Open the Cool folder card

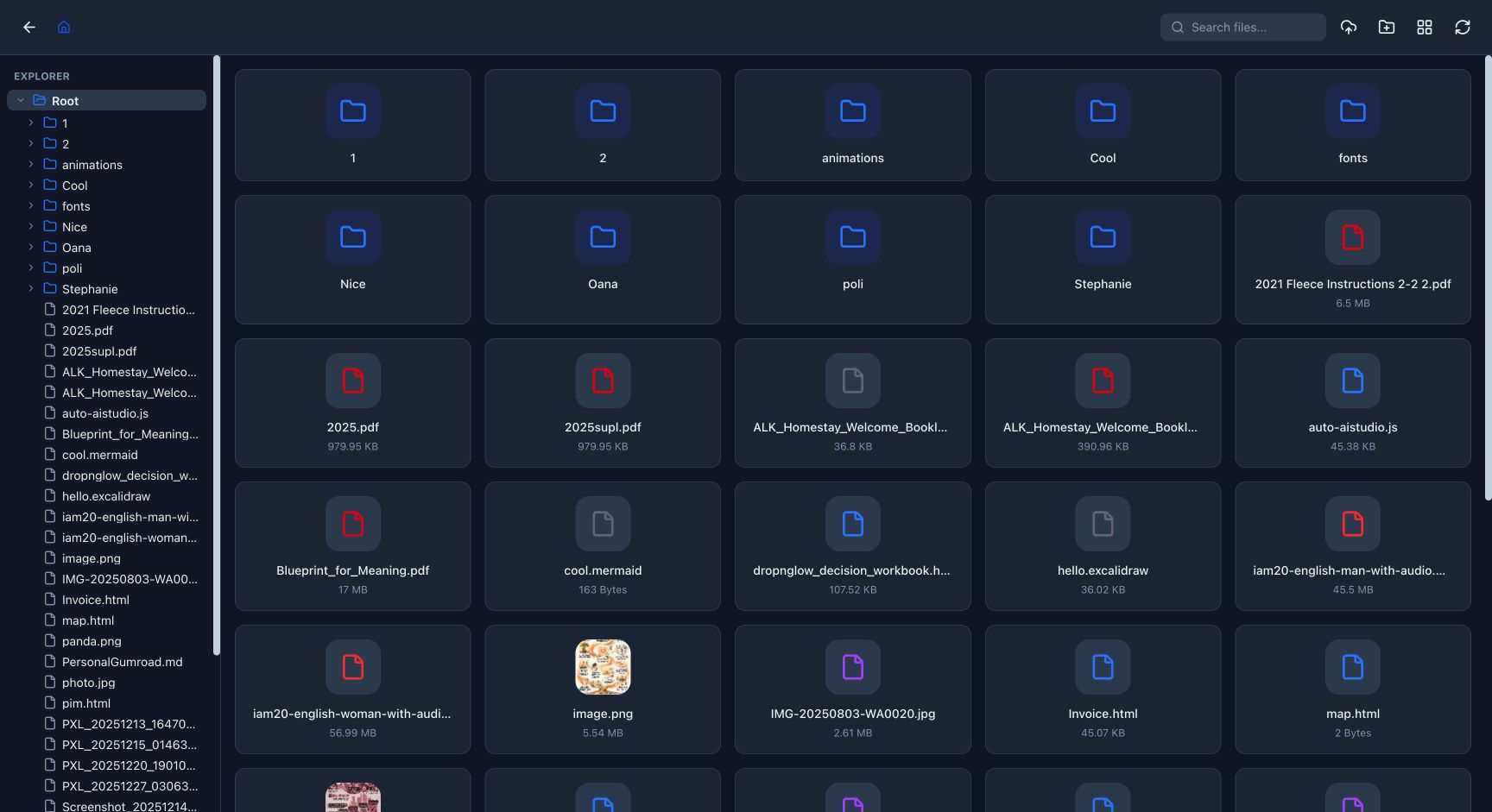pos(1103,125)
